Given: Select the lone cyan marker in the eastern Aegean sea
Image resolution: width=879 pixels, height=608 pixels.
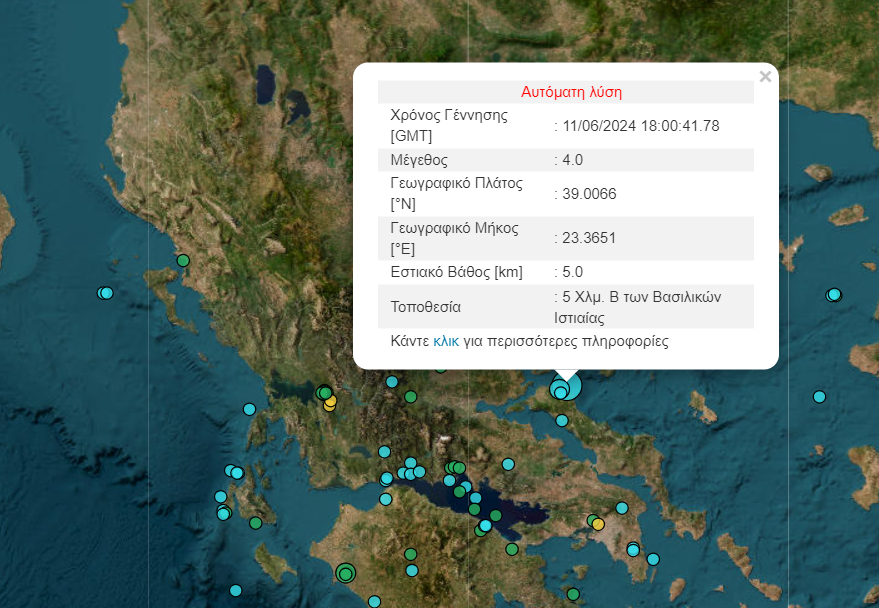Looking at the screenshot, I should (x=819, y=397).
